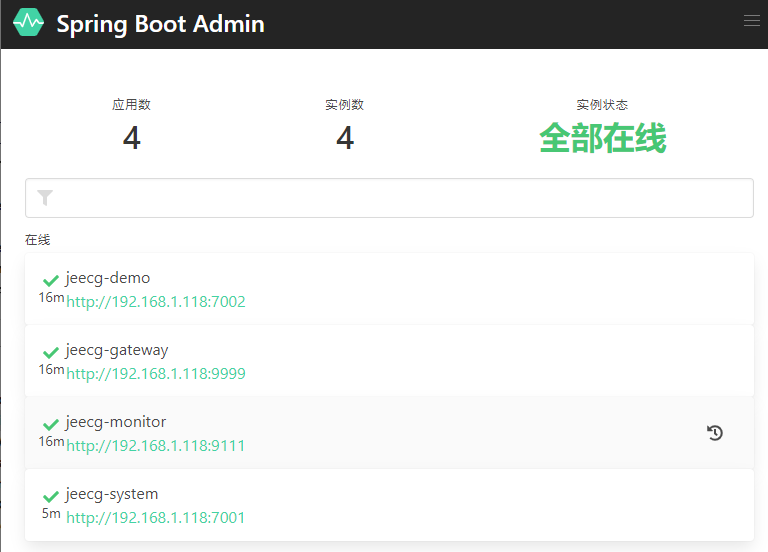This screenshot has height=552, width=768.
Task: Visit the http://192.168.1.118:9111 monitor link
Action: point(156,446)
